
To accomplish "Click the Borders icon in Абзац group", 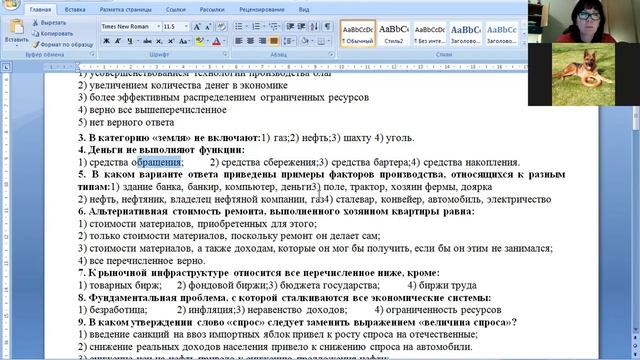I will pyautogui.click(x=321, y=41).
